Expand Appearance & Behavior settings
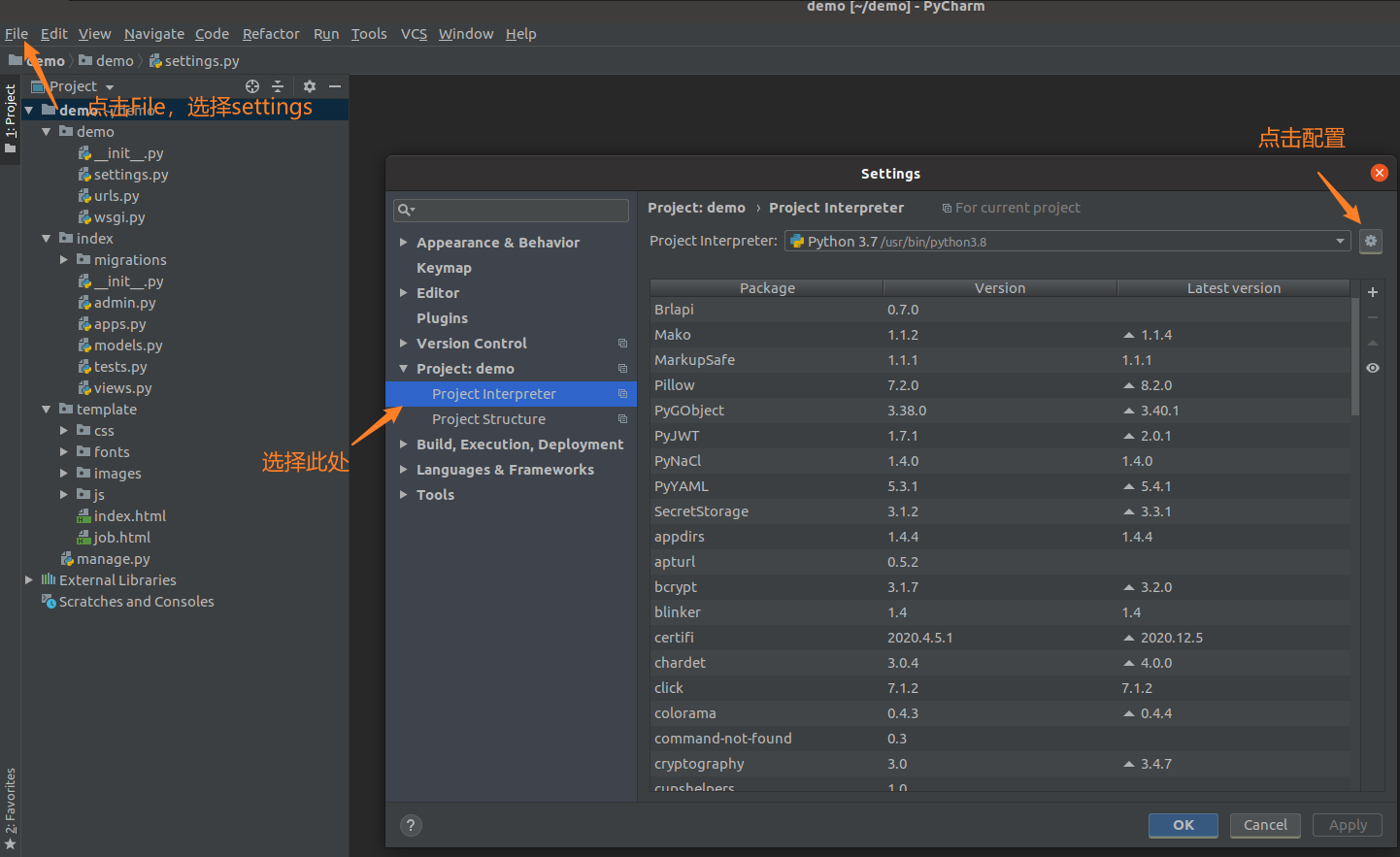Screen dimensions: 1400x857 click(x=403, y=243)
